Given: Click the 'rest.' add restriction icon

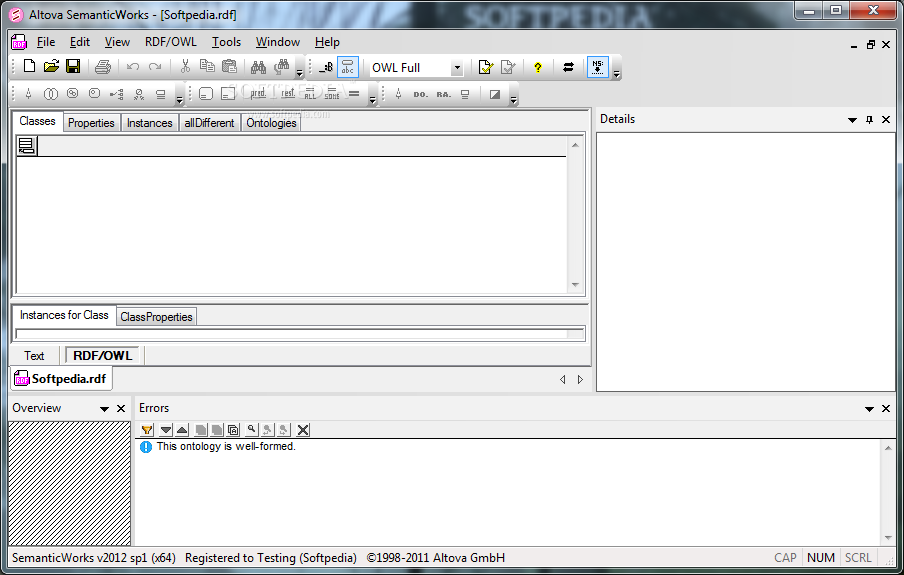Looking at the screenshot, I should (x=288, y=93).
